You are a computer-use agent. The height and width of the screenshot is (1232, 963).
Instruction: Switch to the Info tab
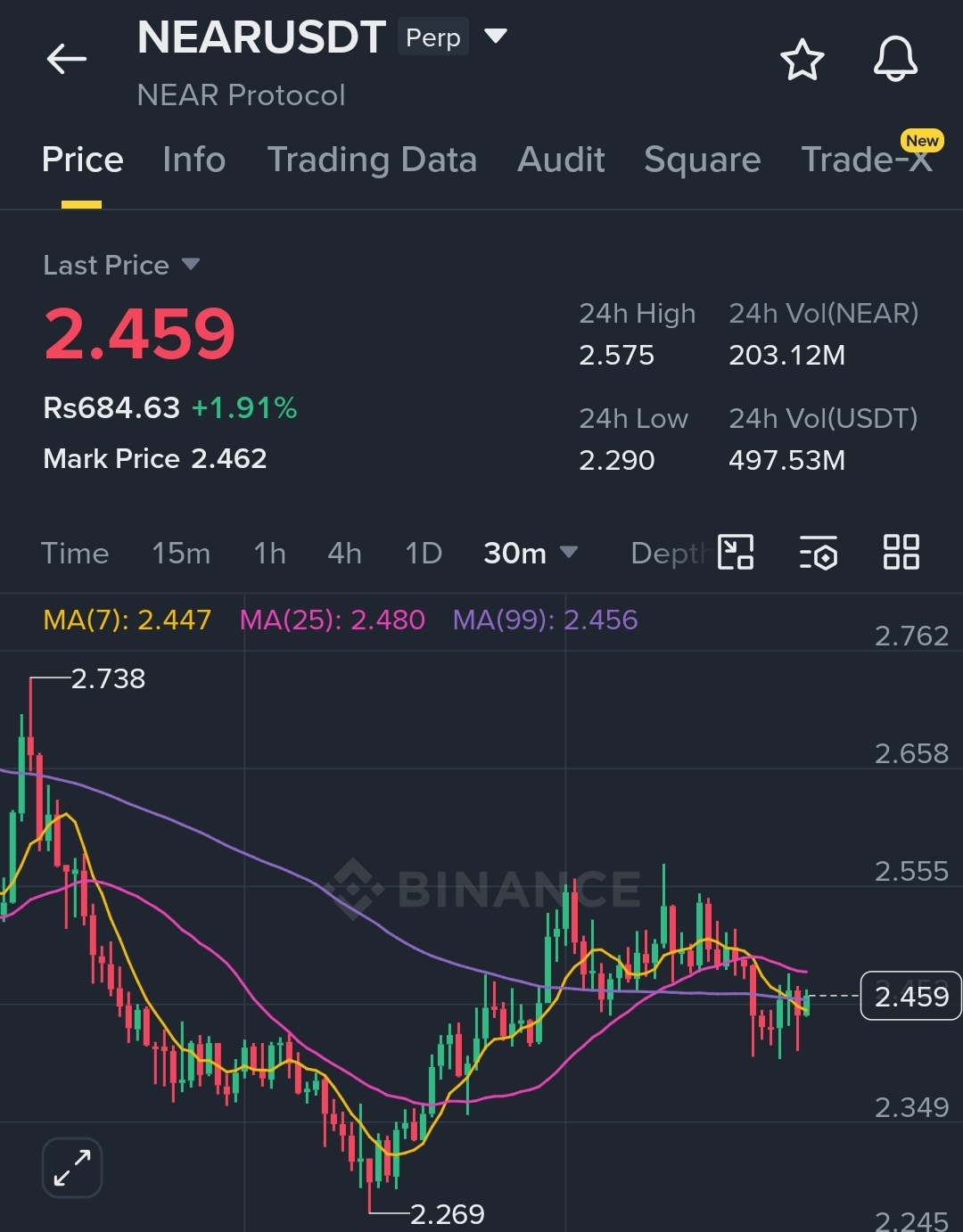point(193,160)
